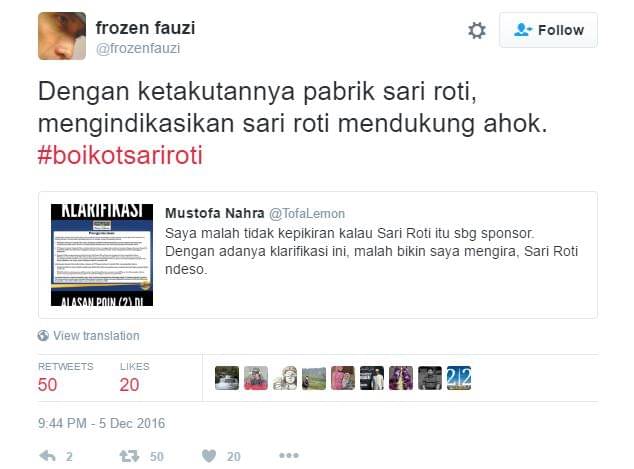The width and height of the screenshot is (634, 469).
Task: Click the reply arrow icon
Action: (47, 456)
